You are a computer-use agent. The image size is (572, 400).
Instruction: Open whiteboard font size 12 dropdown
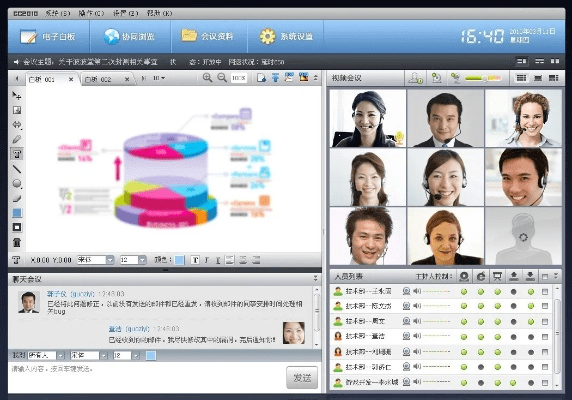click(x=142, y=260)
